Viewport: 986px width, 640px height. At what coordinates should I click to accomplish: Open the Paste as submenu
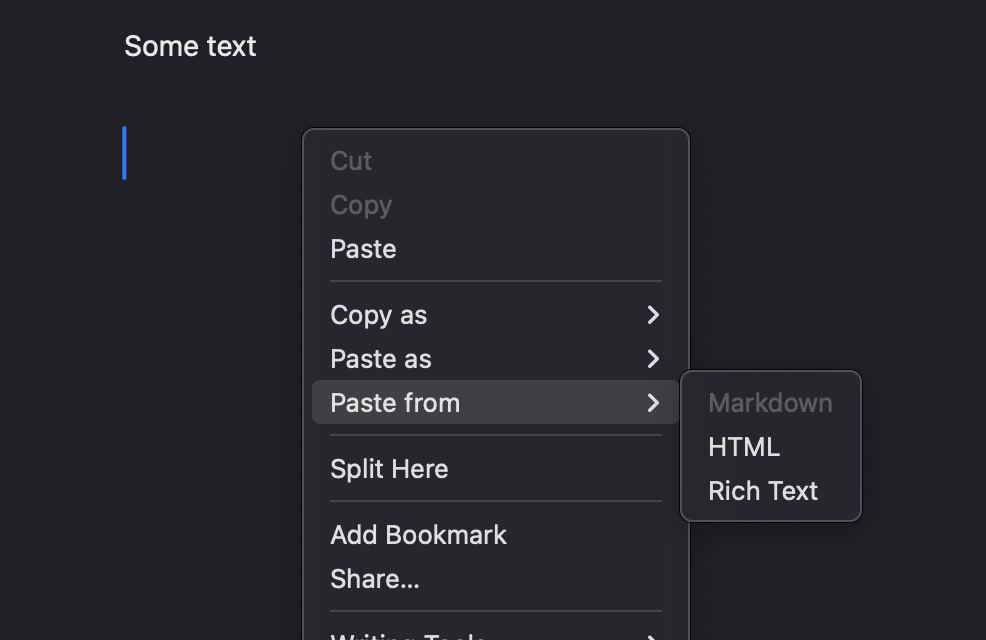381,359
